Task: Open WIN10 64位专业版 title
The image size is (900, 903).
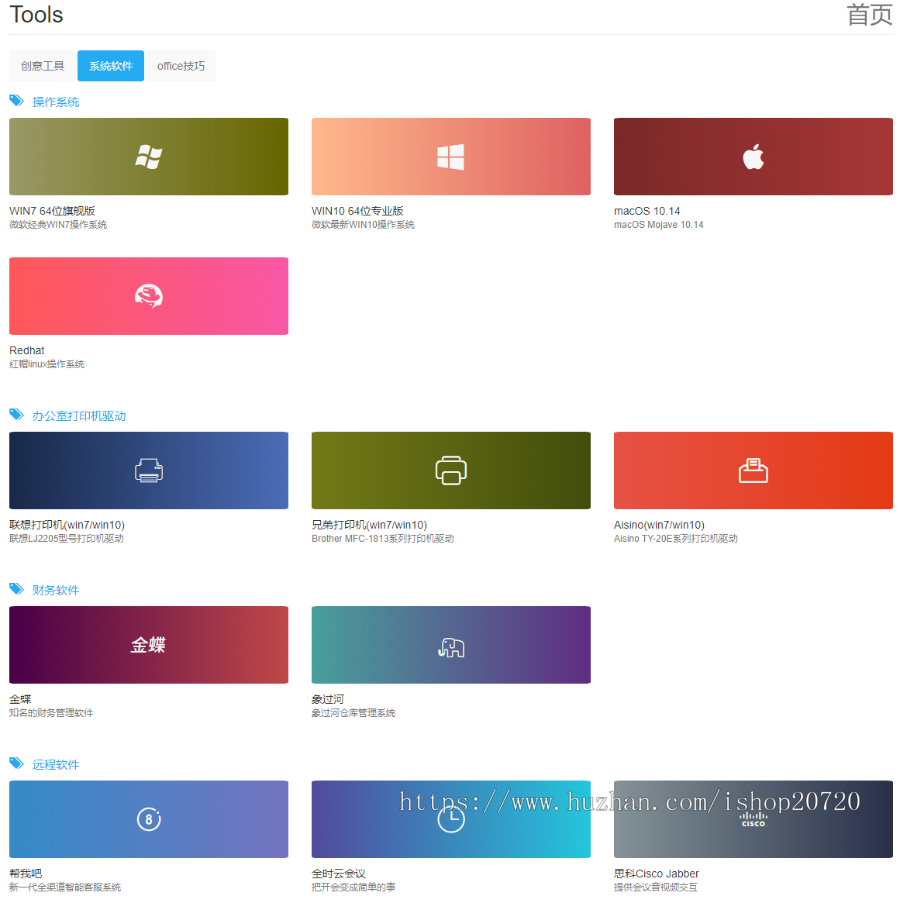Action: [357, 211]
